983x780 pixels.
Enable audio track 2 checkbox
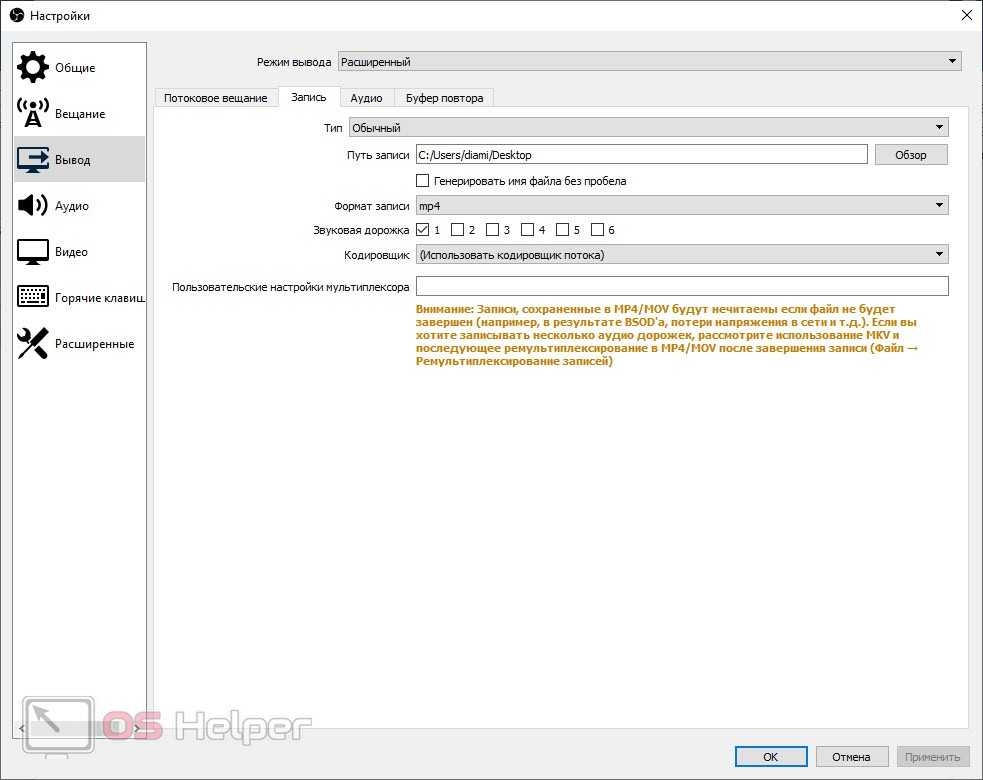pyautogui.click(x=457, y=230)
